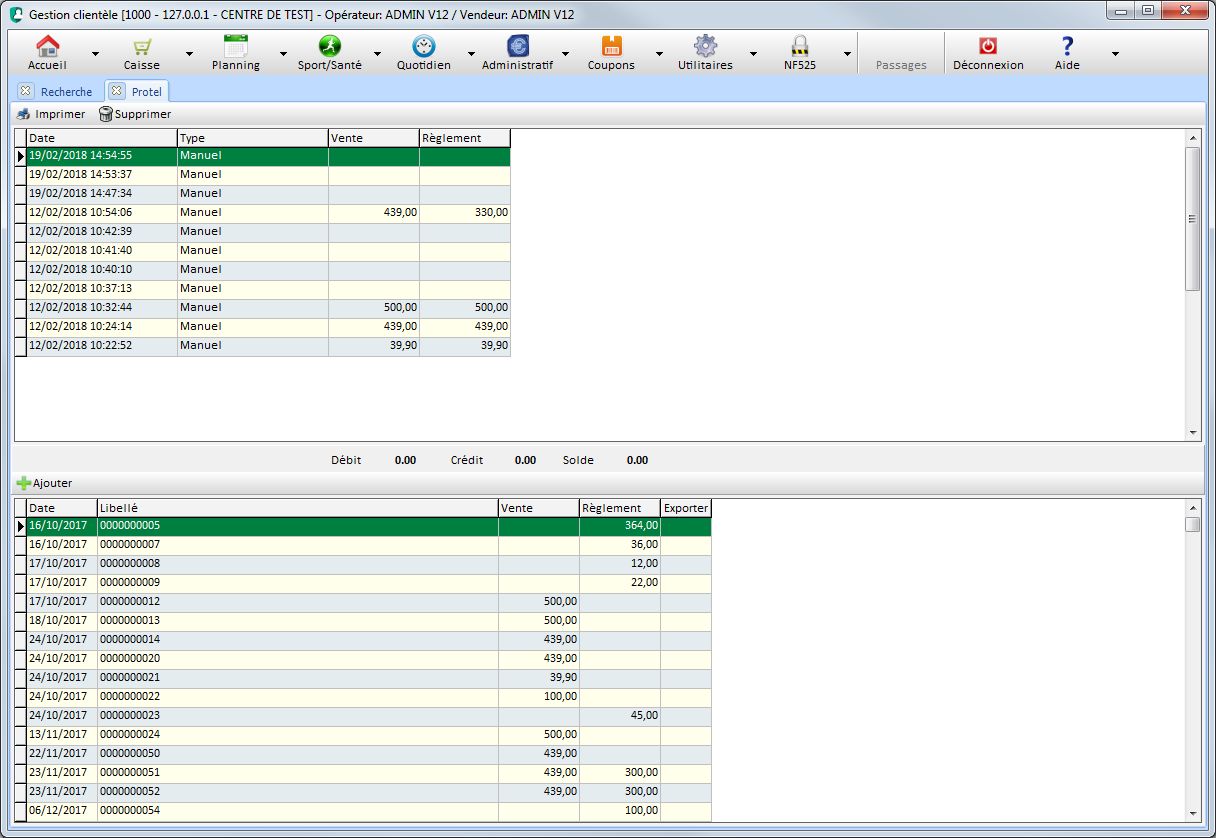Click the Imprimer button

pyautogui.click(x=51, y=114)
